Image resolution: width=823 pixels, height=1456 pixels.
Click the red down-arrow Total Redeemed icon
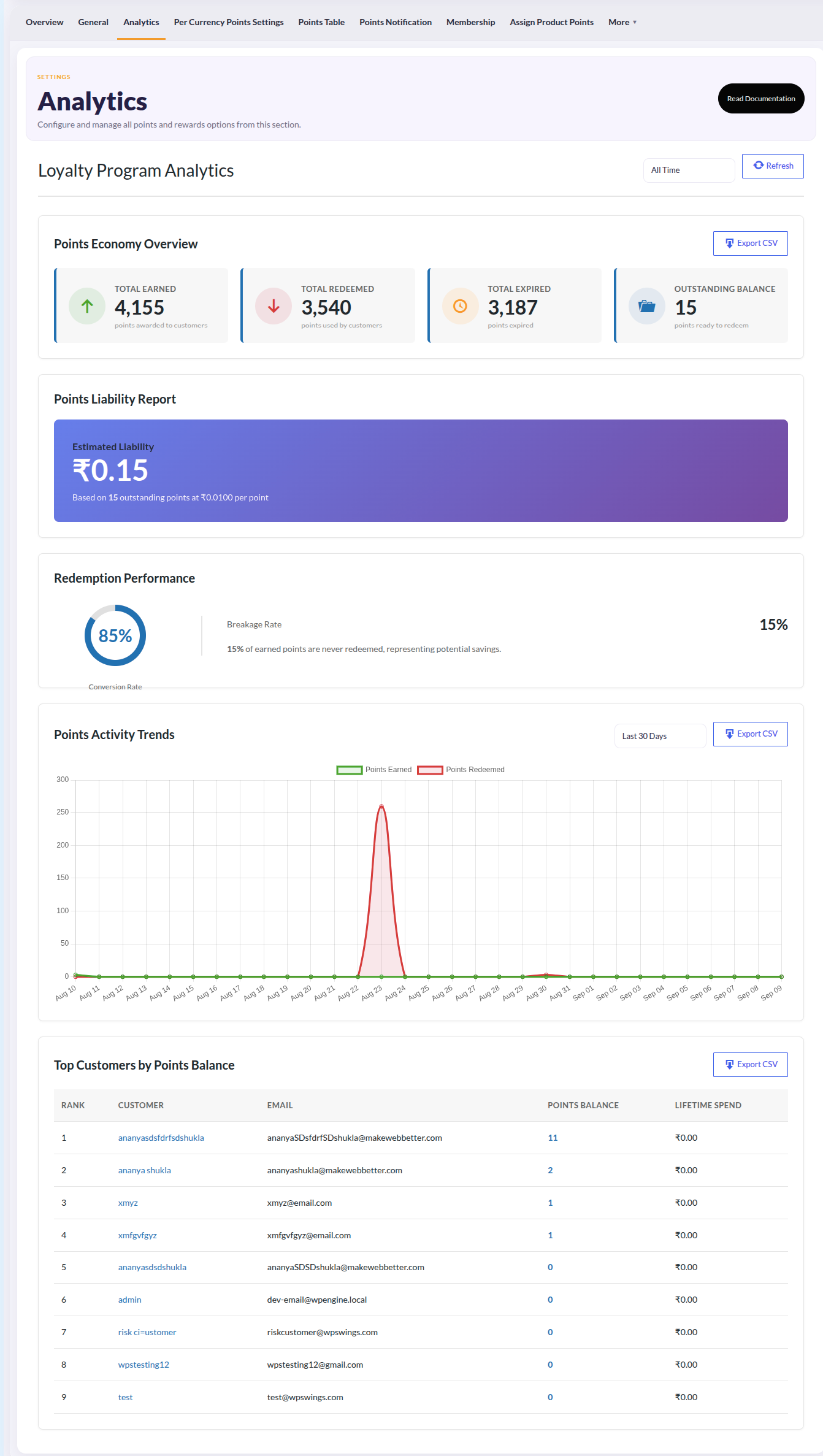coord(274,306)
